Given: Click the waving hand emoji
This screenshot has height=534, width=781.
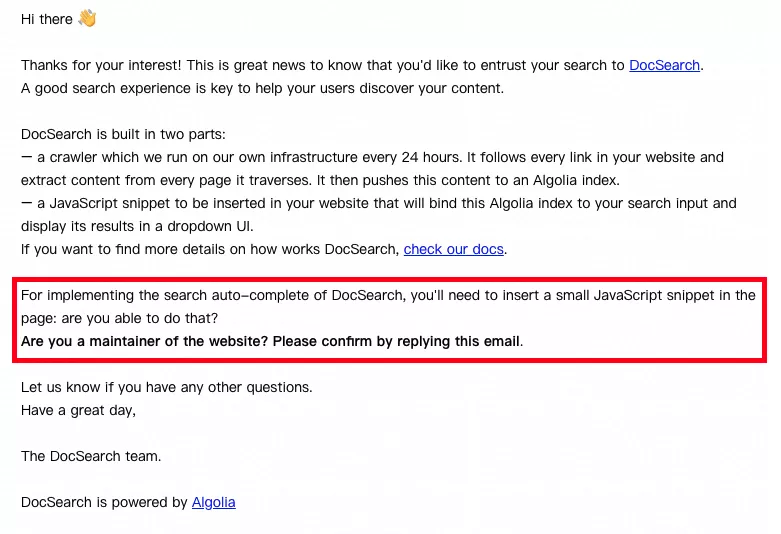Looking at the screenshot, I should pos(87,19).
